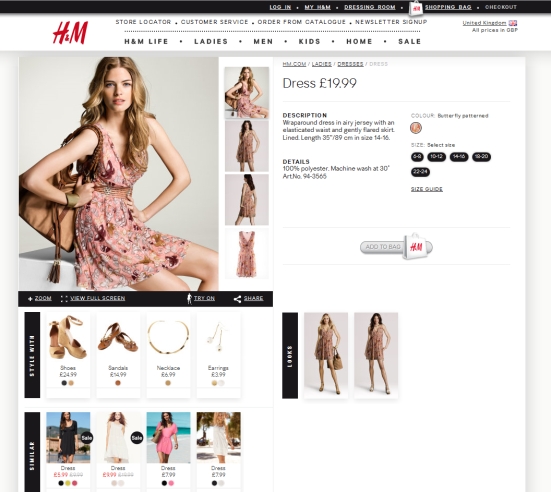551x492 pixels.
Task: Open the Men menu
Action: point(263,41)
